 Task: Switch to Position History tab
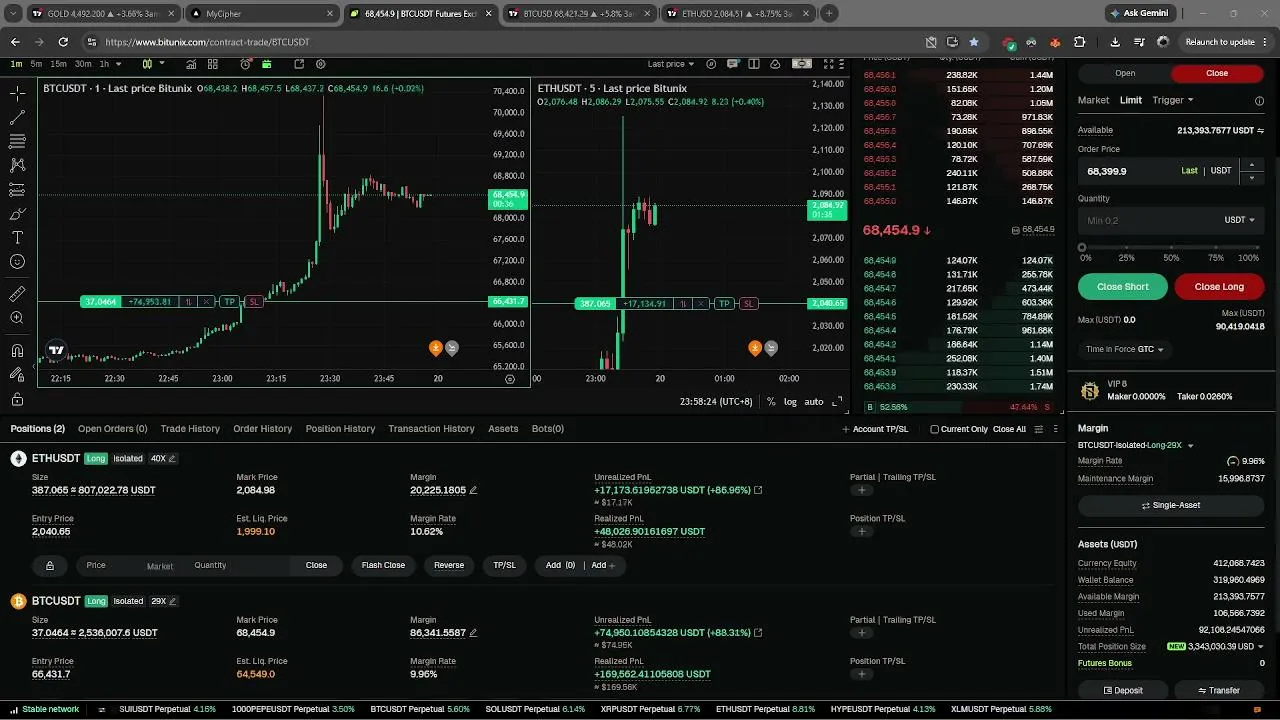pos(340,429)
